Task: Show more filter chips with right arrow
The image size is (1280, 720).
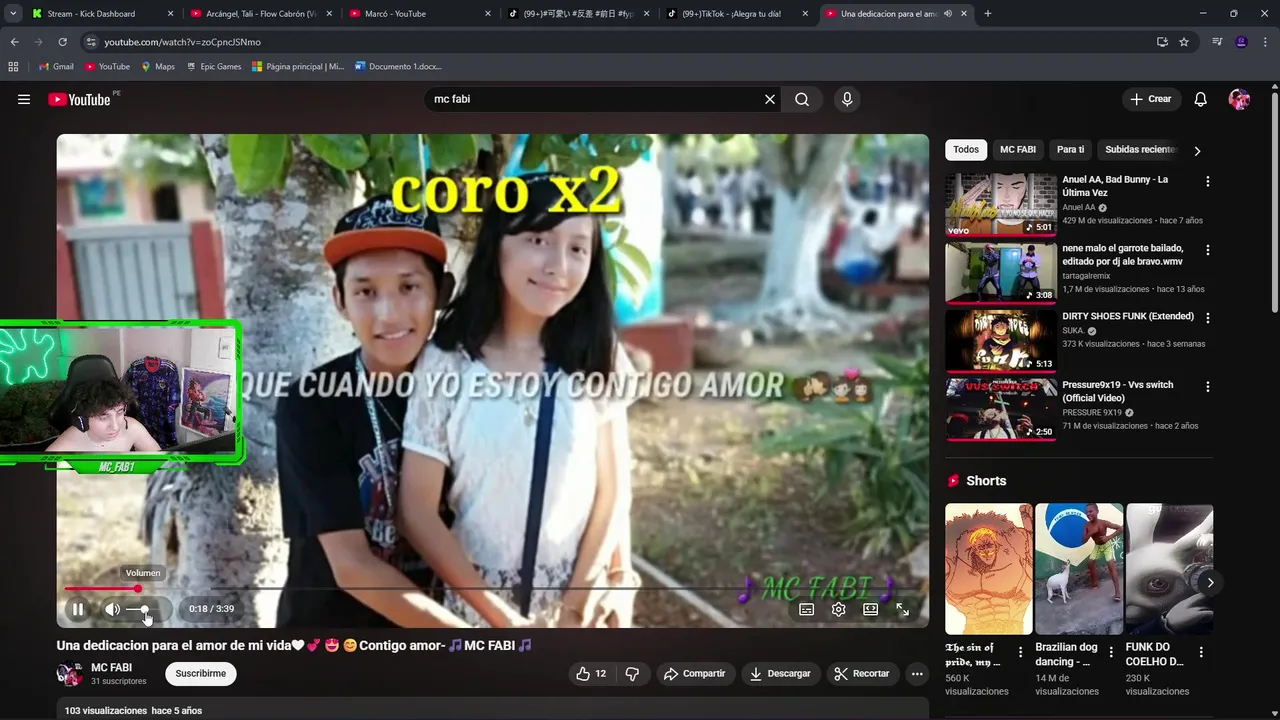Action: click(x=1197, y=151)
